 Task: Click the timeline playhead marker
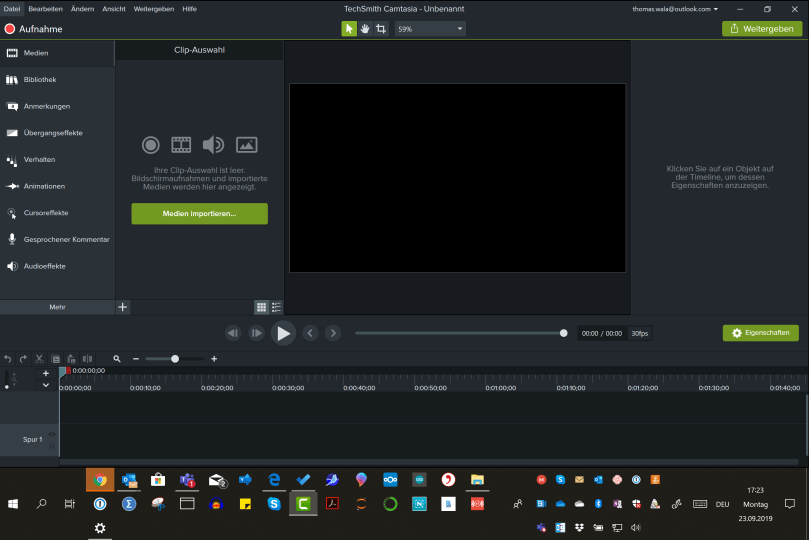[x=64, y=371]
